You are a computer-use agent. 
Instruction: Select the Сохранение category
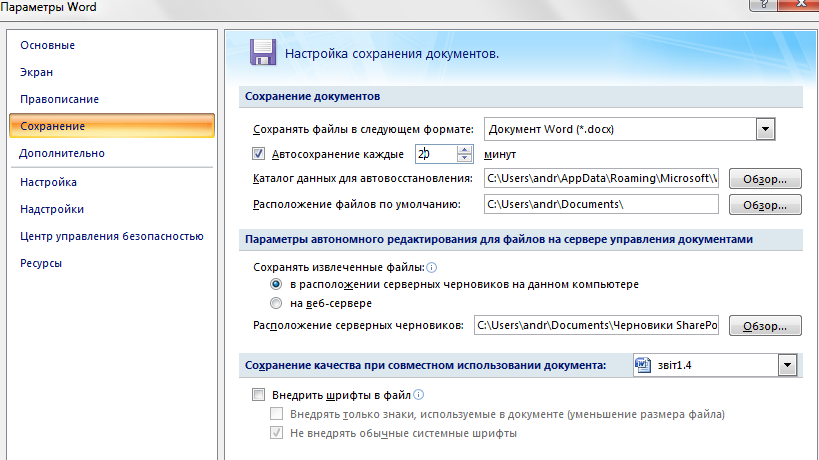click(112, 126)
